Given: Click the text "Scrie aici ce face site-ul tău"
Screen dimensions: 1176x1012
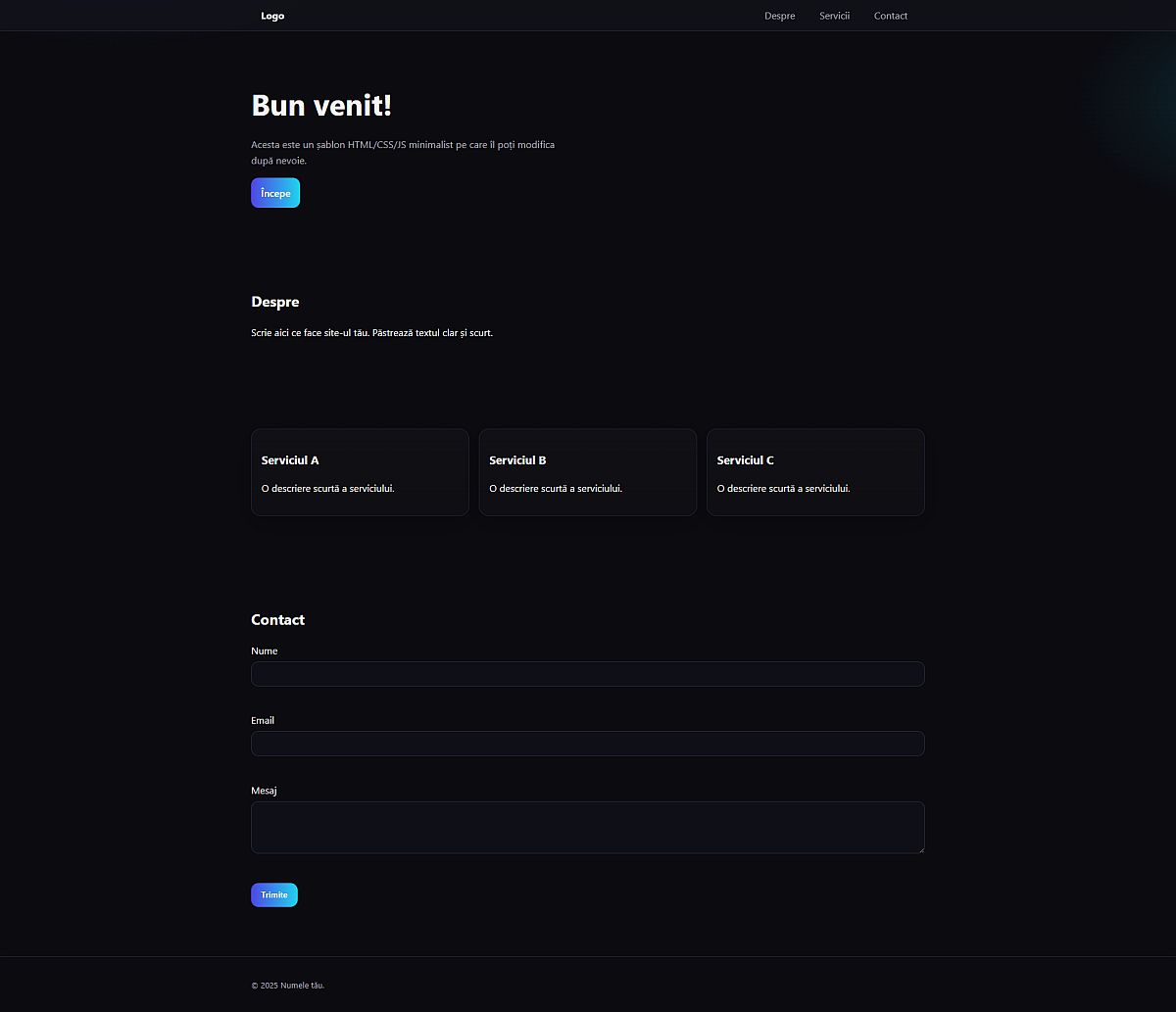Looking at the screenshot, I should coord(310,333).
